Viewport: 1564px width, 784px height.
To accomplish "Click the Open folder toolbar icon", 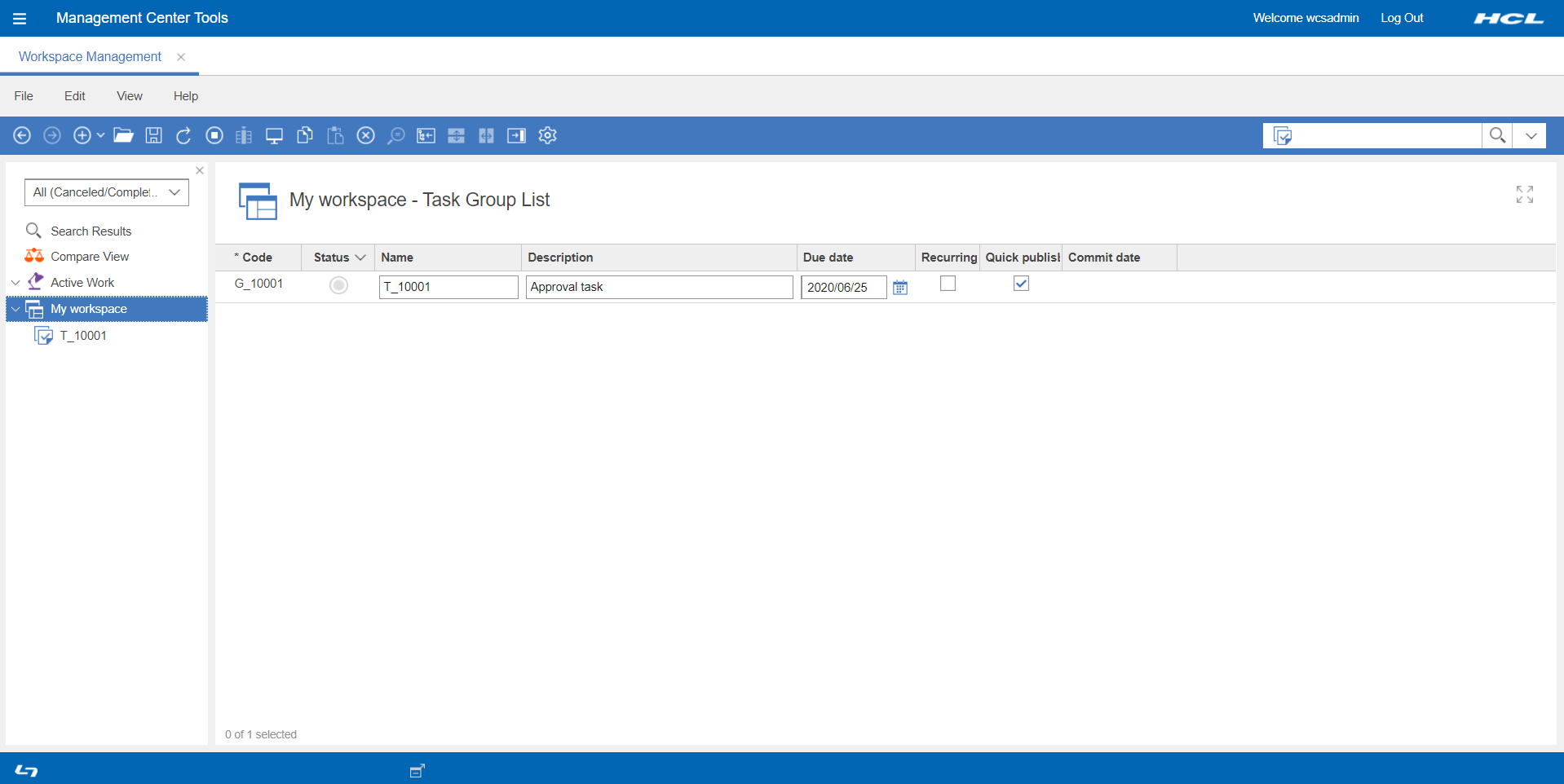I will pos(123,135).
